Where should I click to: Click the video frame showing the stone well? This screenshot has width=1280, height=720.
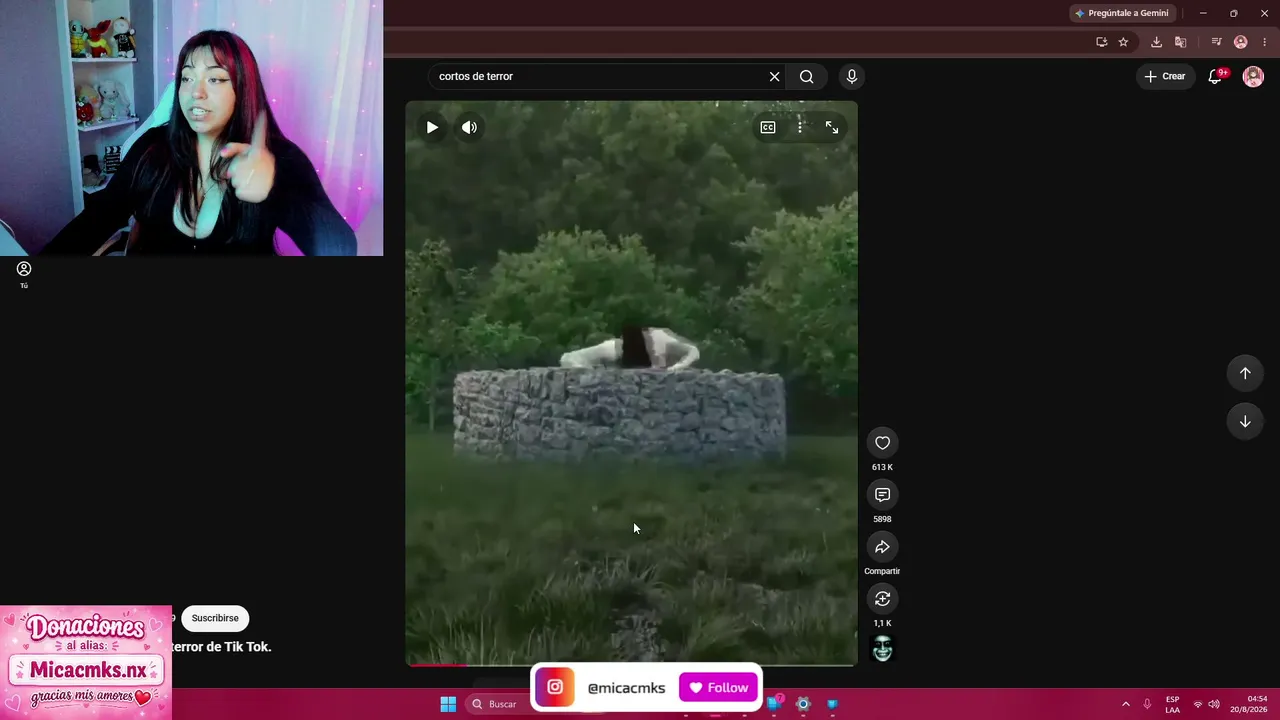(x=631, y=382)
